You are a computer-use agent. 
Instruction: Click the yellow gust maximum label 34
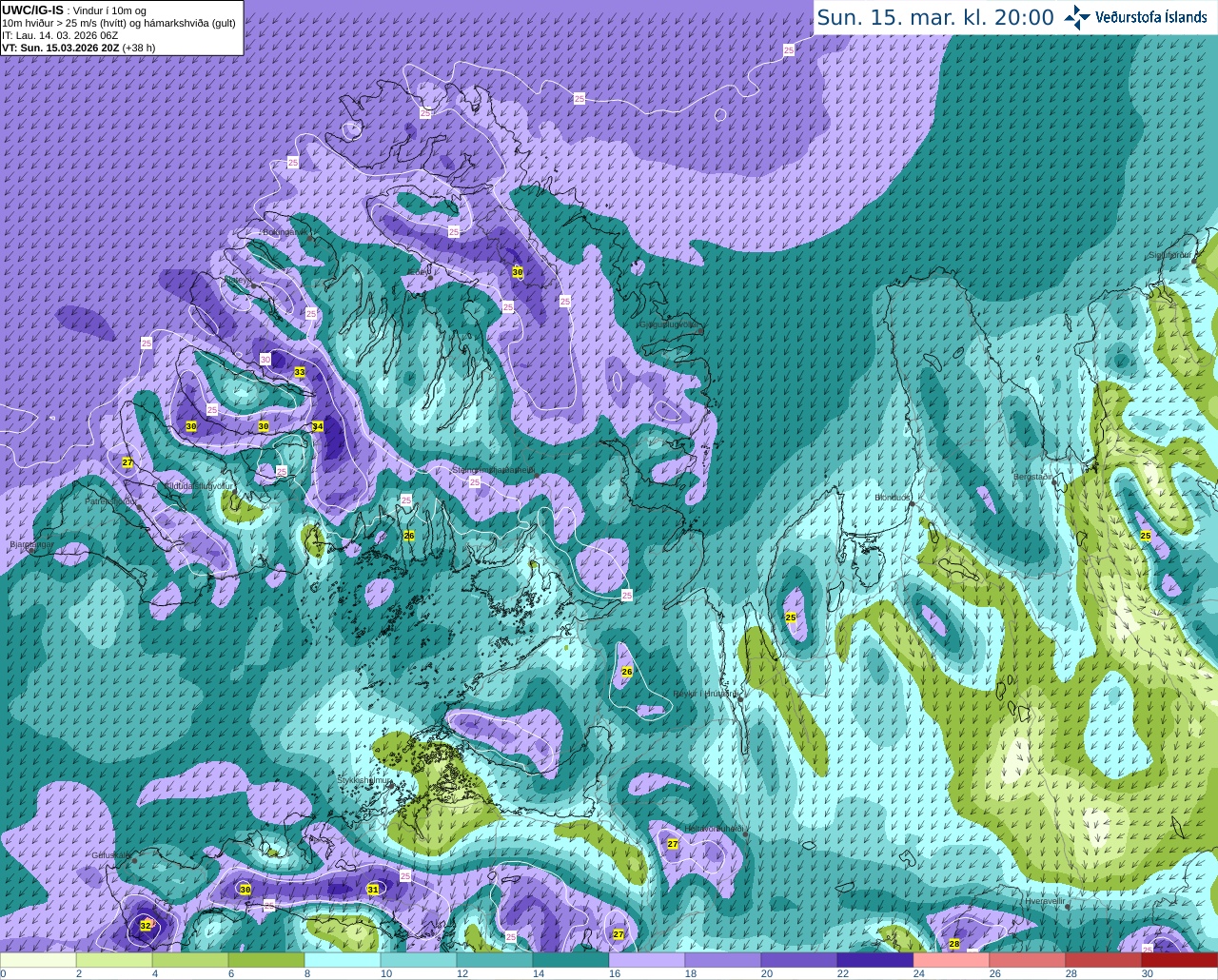click(318, 426)
